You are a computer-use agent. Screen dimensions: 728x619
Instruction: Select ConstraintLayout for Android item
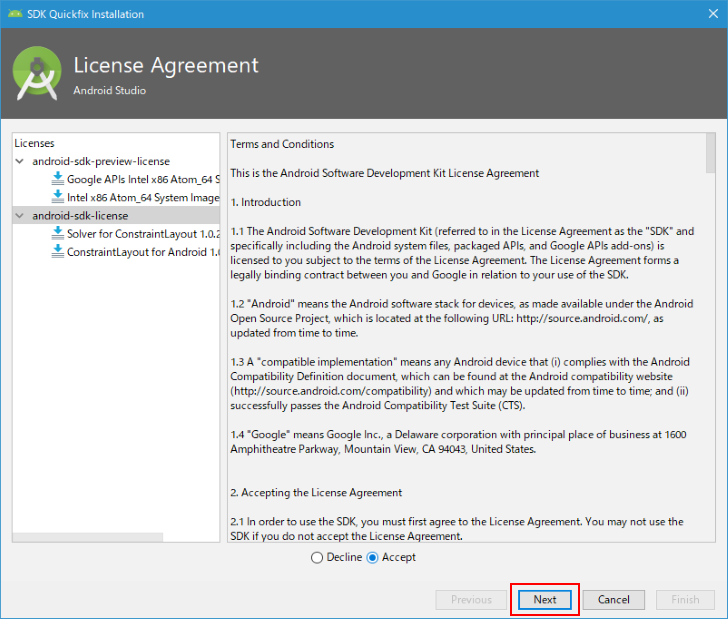click(x=143, y=252)
